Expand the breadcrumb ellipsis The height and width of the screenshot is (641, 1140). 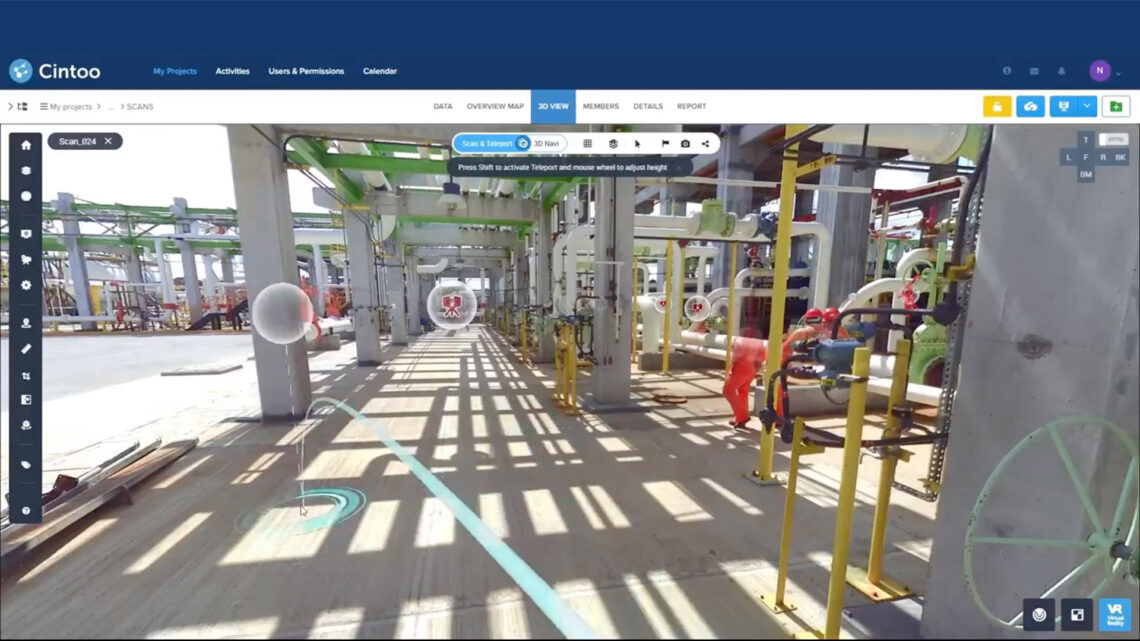111,107
